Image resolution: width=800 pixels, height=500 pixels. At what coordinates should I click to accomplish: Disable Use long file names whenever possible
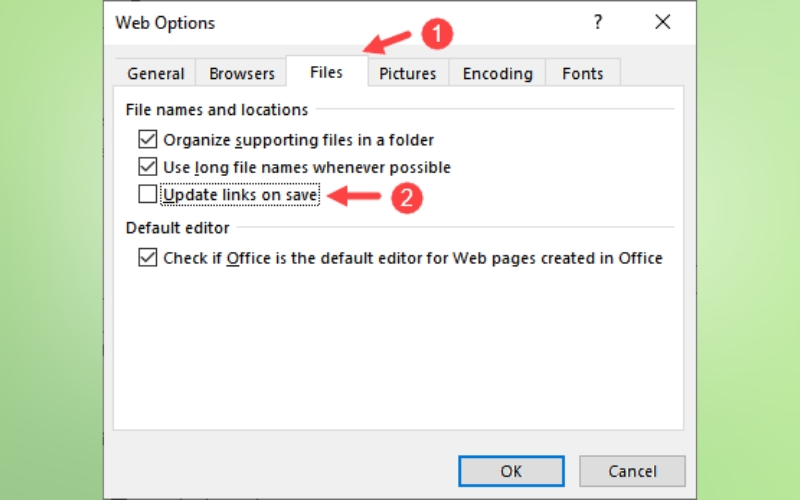click(148, 167)
